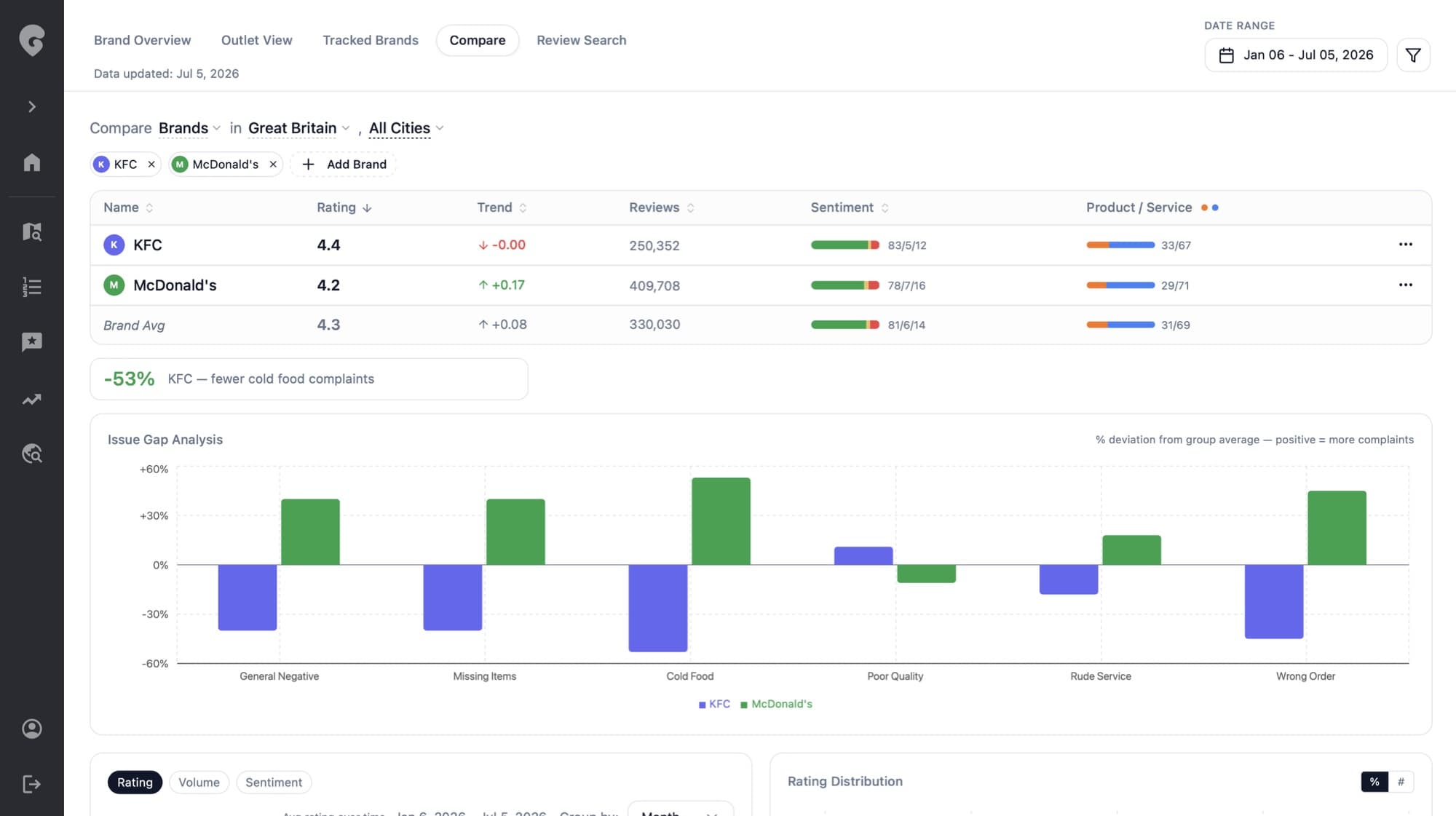Click the McDonald's brand name in the table

(x=175, y=285)
